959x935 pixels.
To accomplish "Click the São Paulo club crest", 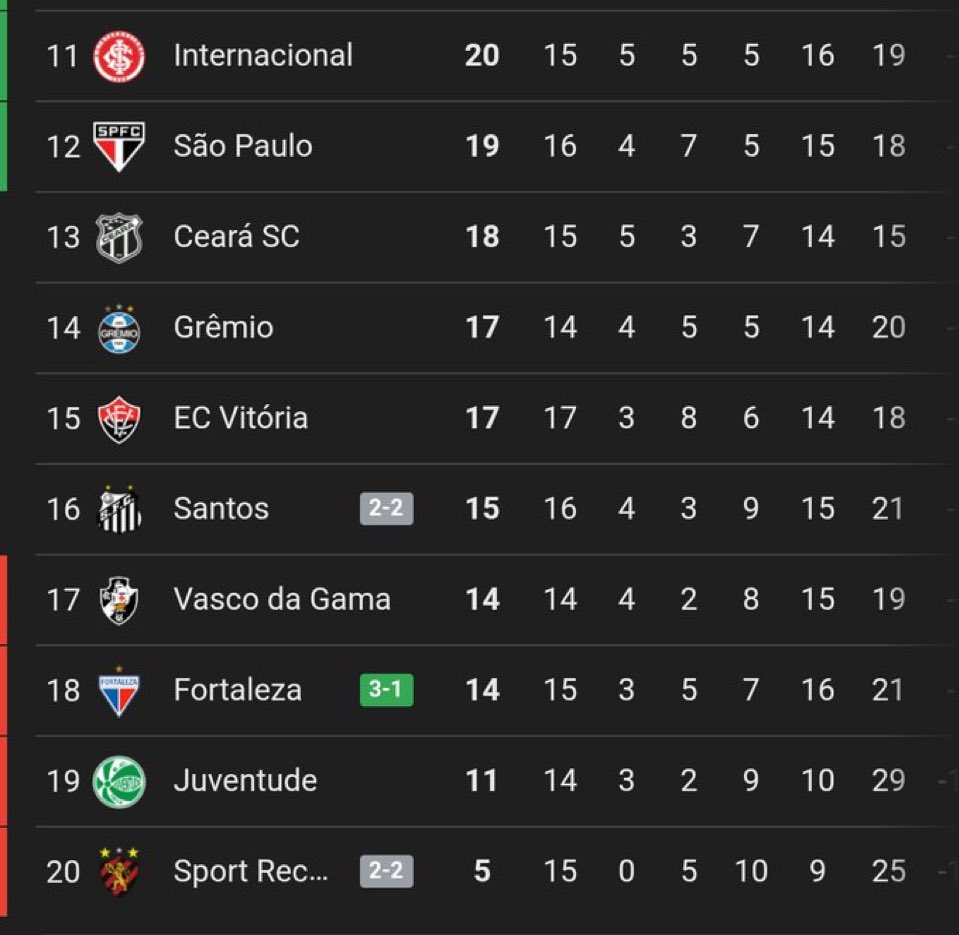I will coord(119,146).
